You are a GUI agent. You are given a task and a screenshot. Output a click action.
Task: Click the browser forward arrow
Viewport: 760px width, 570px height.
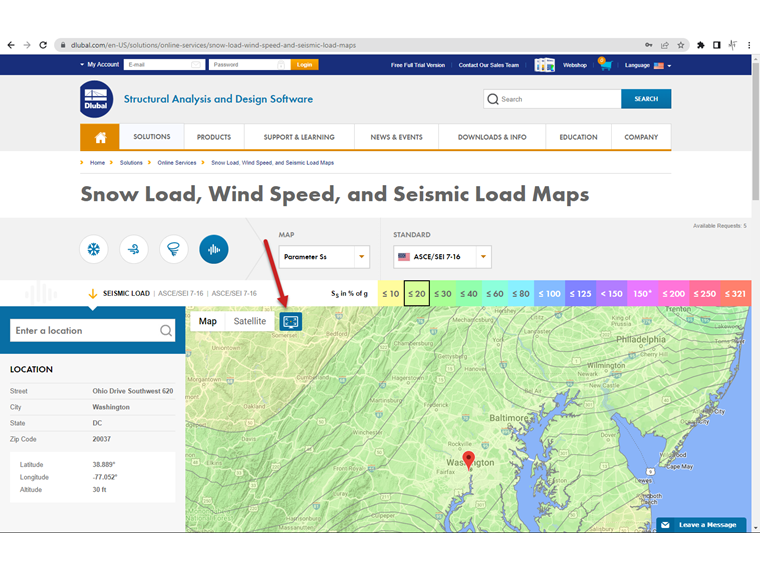pos(27,45)
